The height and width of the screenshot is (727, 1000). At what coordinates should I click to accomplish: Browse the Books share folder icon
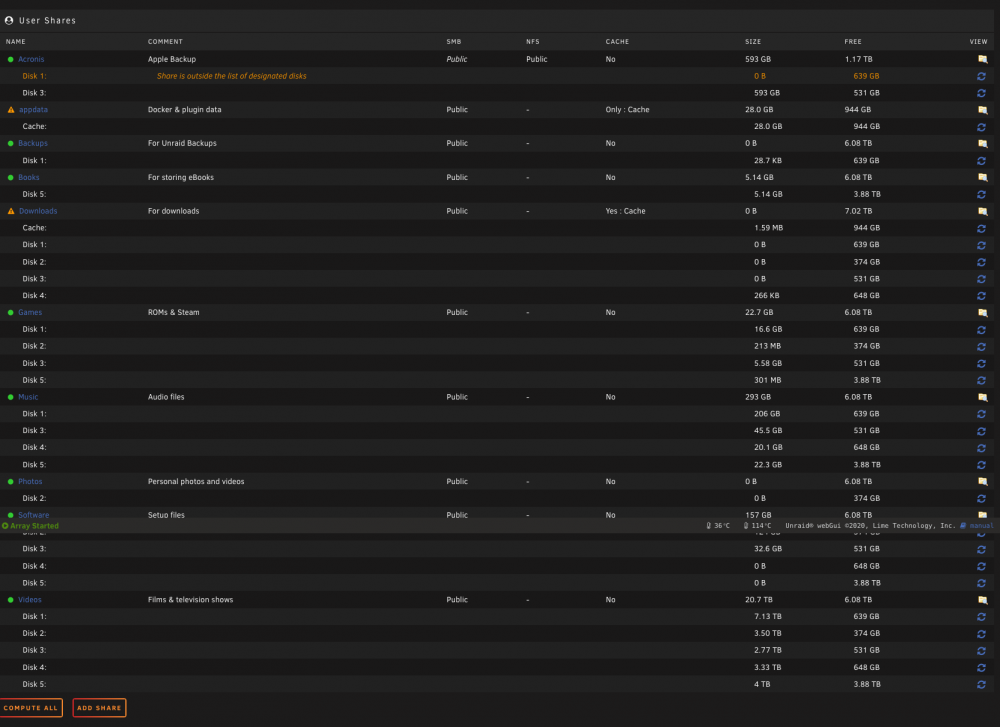(x=982, y=177)
